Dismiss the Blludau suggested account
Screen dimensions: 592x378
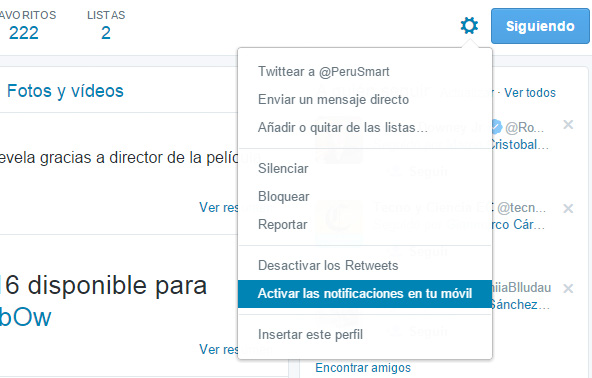[x=568, y=289]
